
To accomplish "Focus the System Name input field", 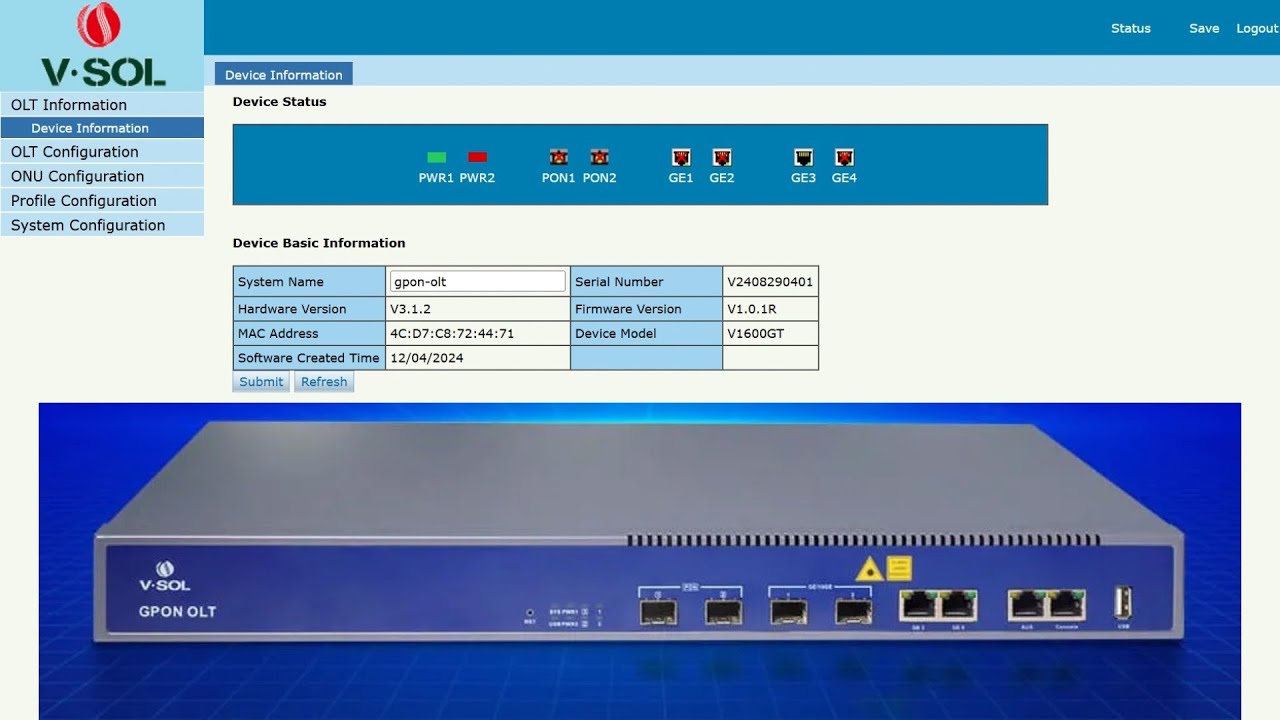I will [478, 282].
